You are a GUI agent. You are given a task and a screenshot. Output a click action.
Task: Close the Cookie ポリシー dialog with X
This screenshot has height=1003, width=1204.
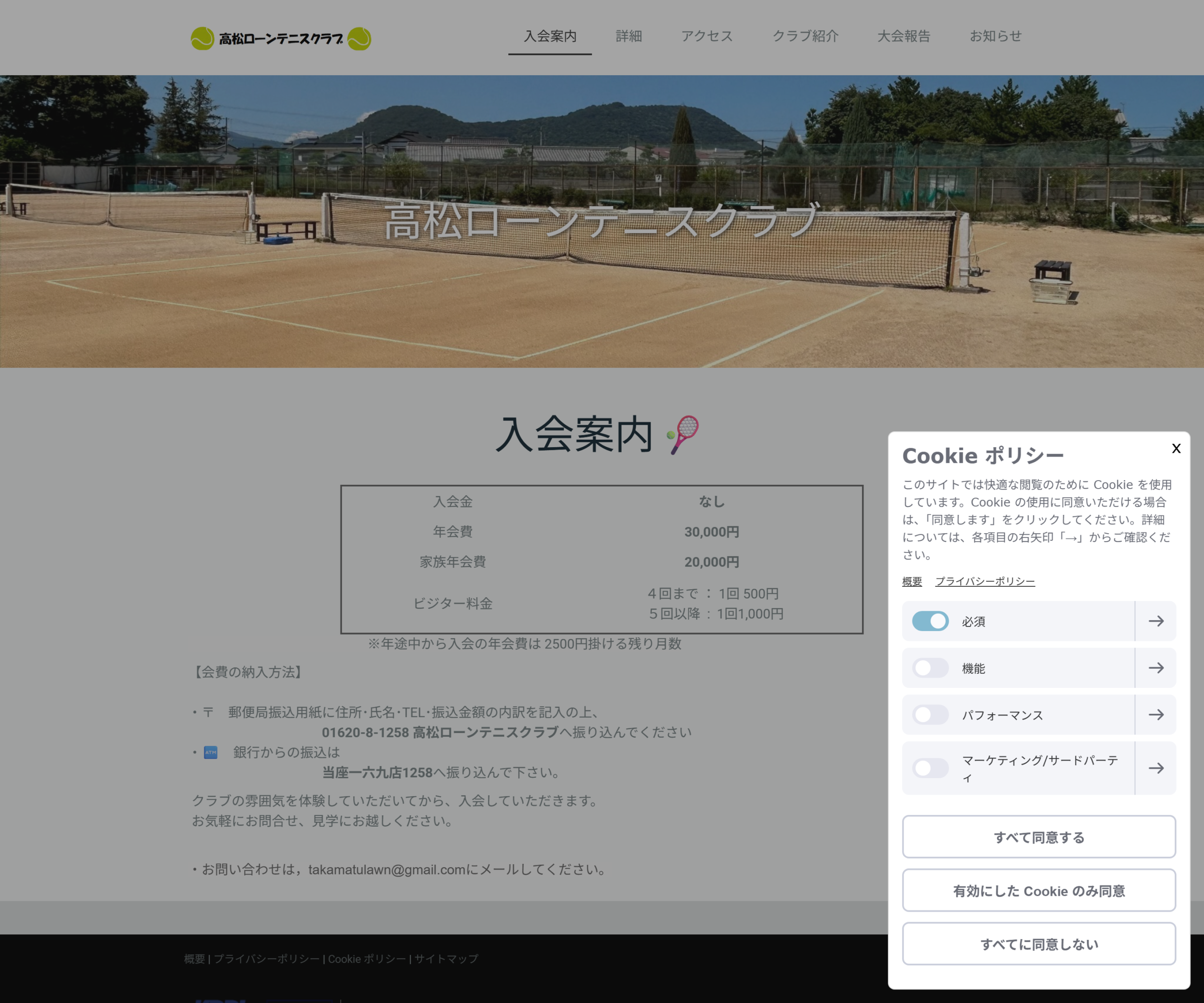click(x=1176, y=448)
